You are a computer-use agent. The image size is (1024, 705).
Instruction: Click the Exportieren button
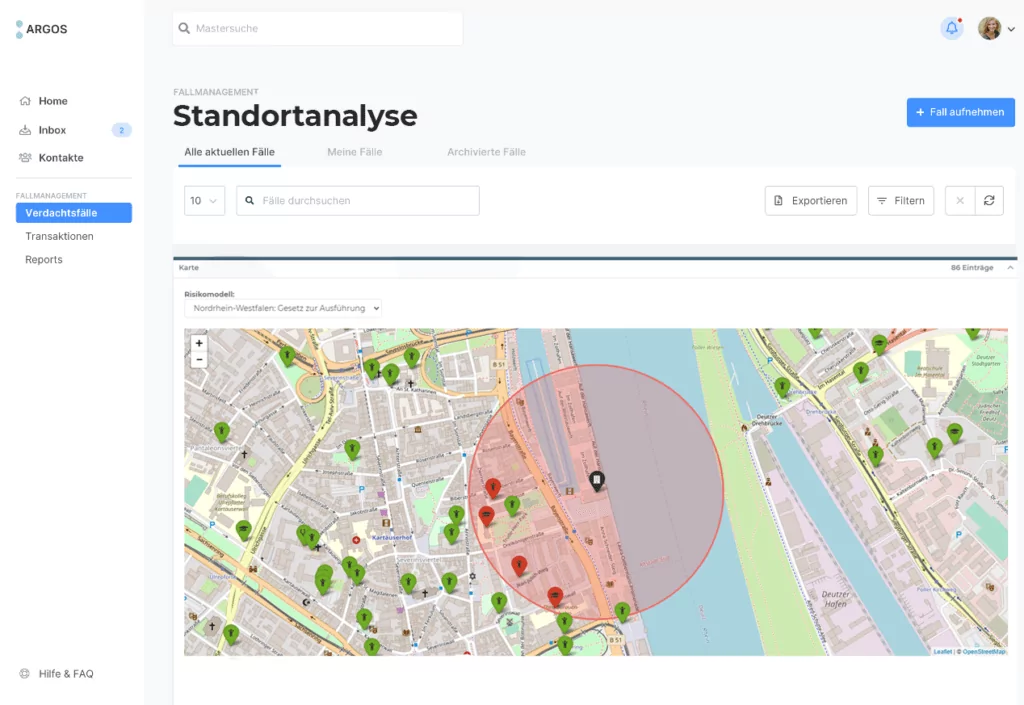(x=810, y=201)
